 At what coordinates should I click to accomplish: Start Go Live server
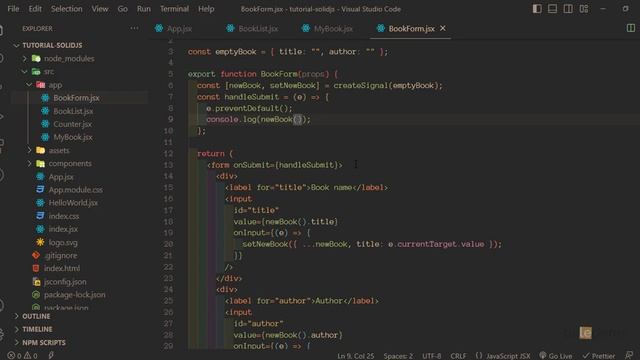point(556,356)
